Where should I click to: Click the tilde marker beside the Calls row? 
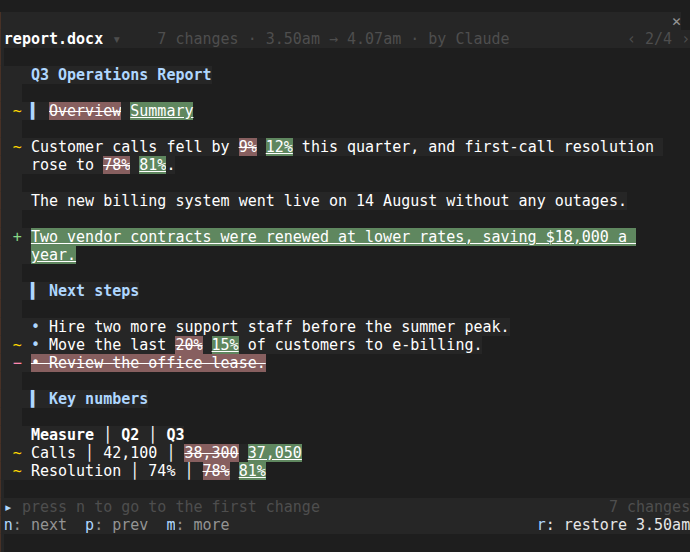(17, 453)
